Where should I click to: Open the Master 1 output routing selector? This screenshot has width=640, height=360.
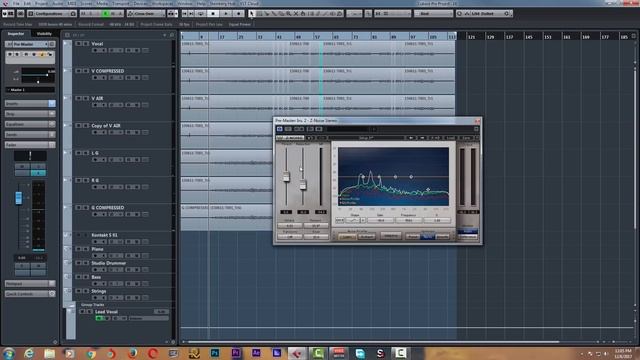tap(30, 89)
